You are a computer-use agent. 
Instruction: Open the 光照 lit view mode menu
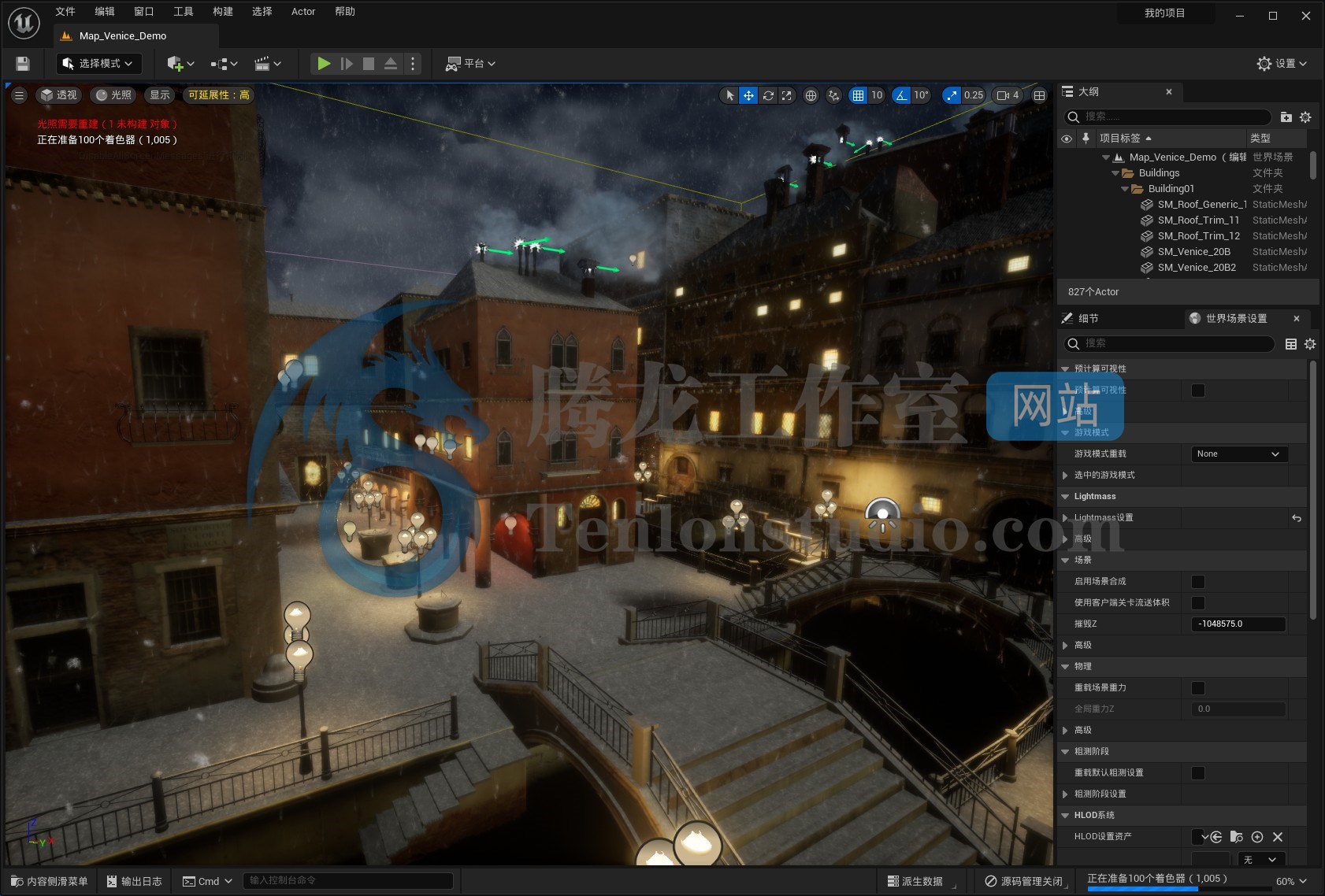click(113, 95)
